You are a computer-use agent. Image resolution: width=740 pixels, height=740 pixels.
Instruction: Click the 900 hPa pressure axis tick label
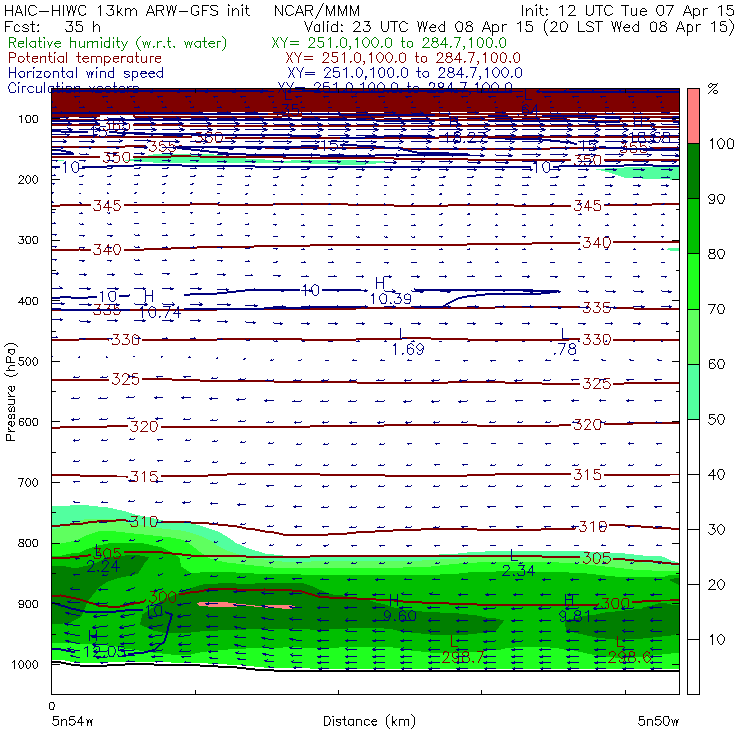(28, 604)
